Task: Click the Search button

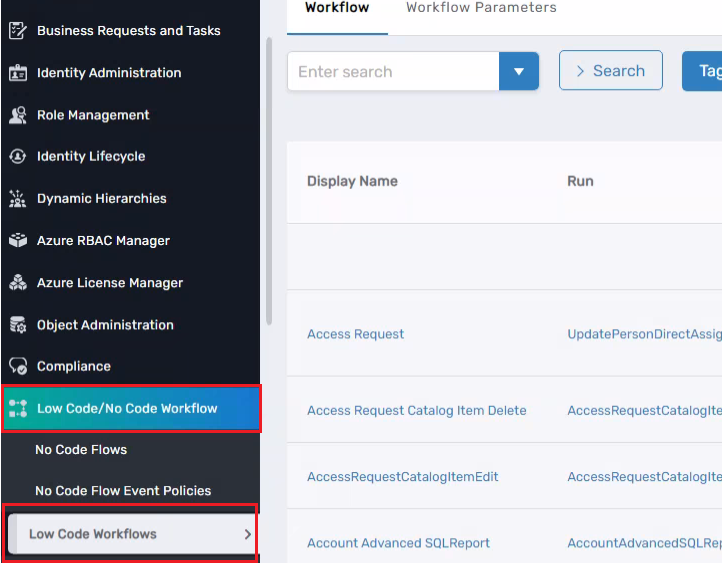Action: click(x=610, y=71)
